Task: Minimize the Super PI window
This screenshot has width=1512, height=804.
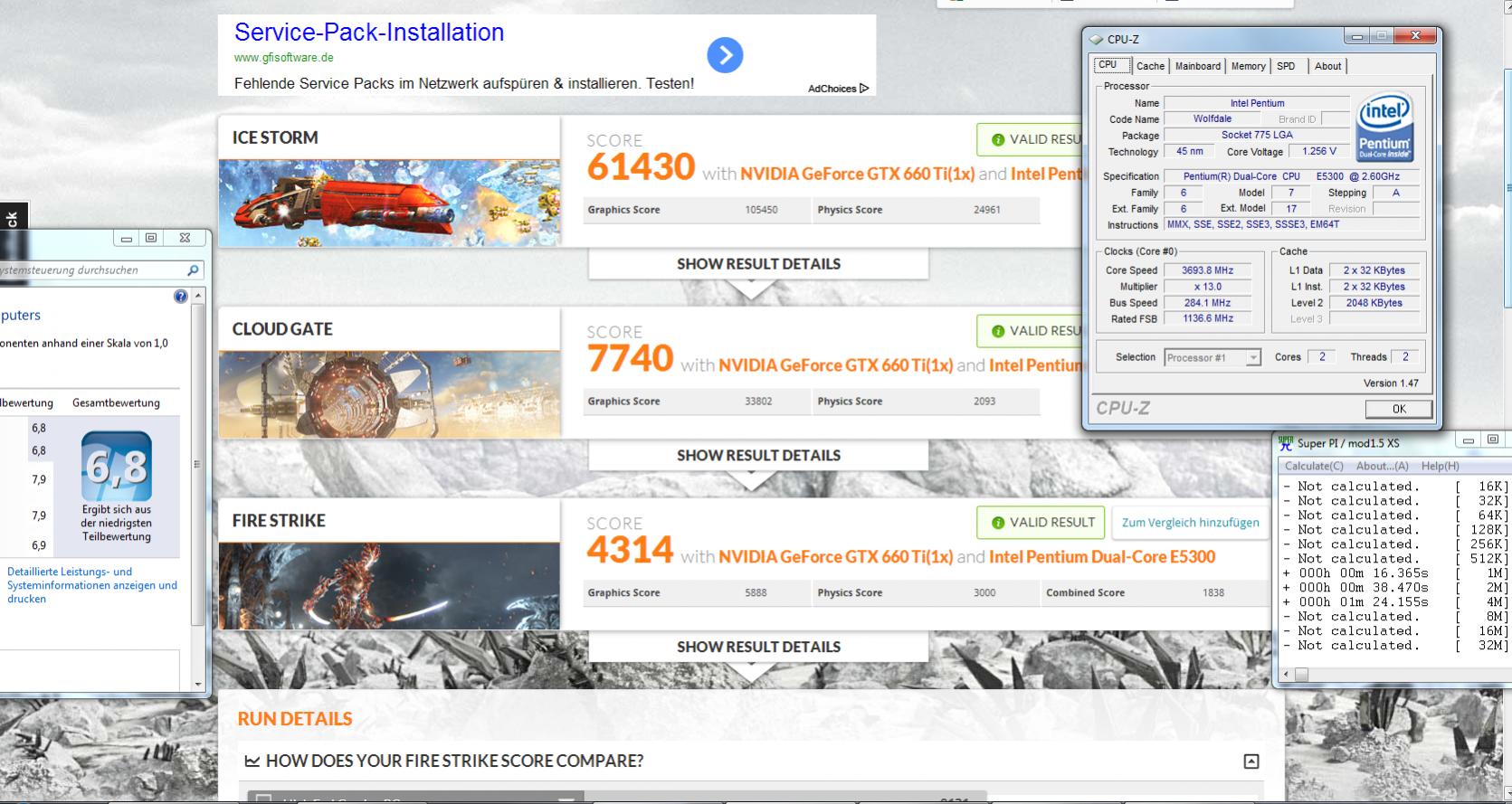Action: coord(1468,440)
